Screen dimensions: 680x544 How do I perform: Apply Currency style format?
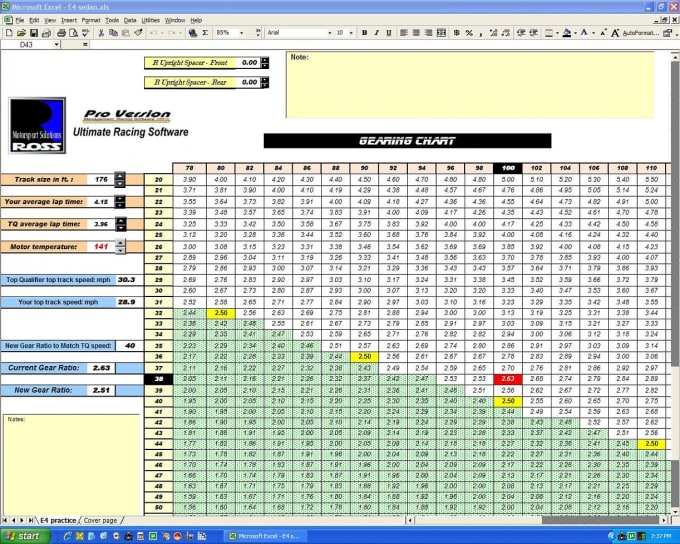(x=457, y=33)
